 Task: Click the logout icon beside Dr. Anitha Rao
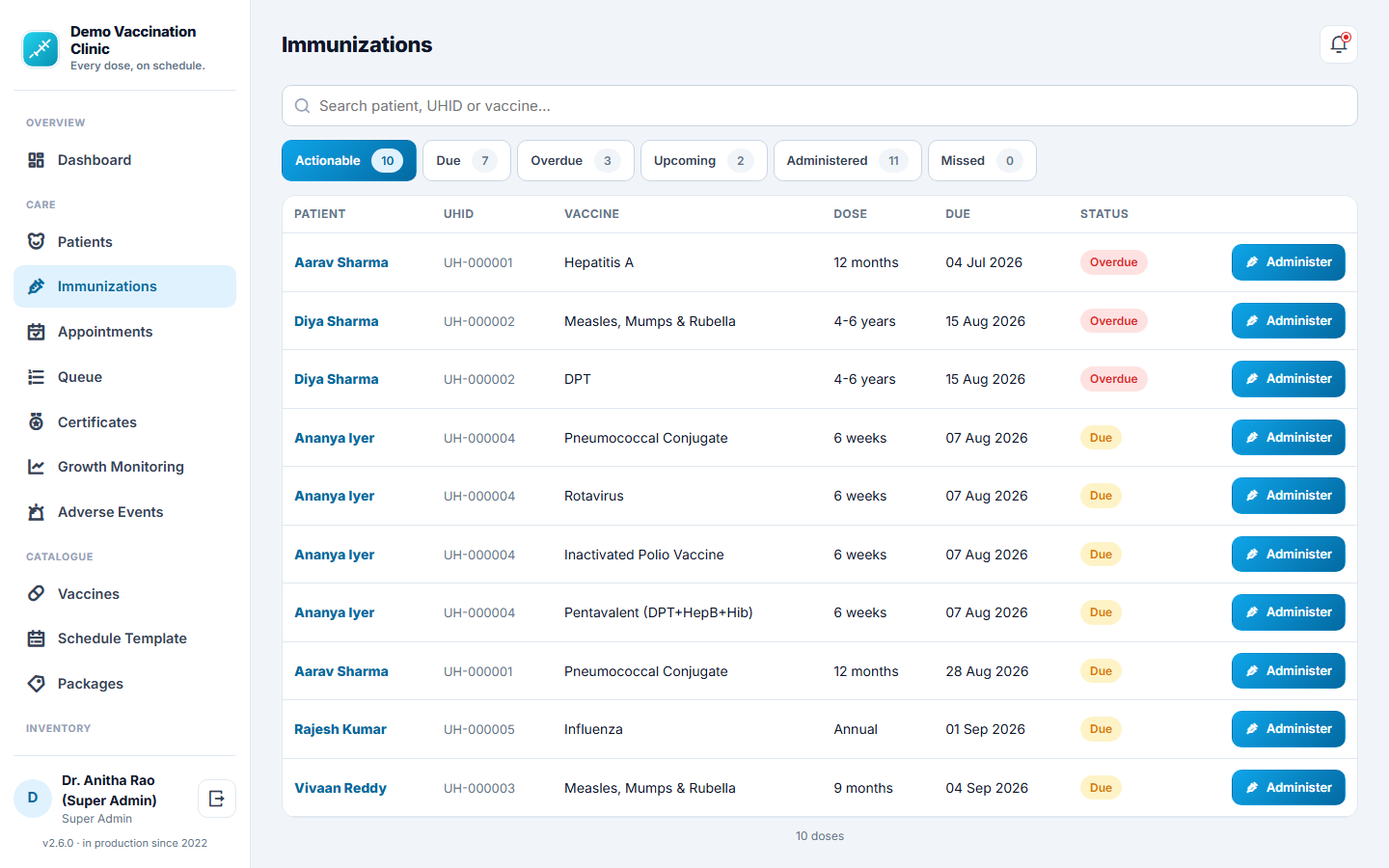(217, 799)
